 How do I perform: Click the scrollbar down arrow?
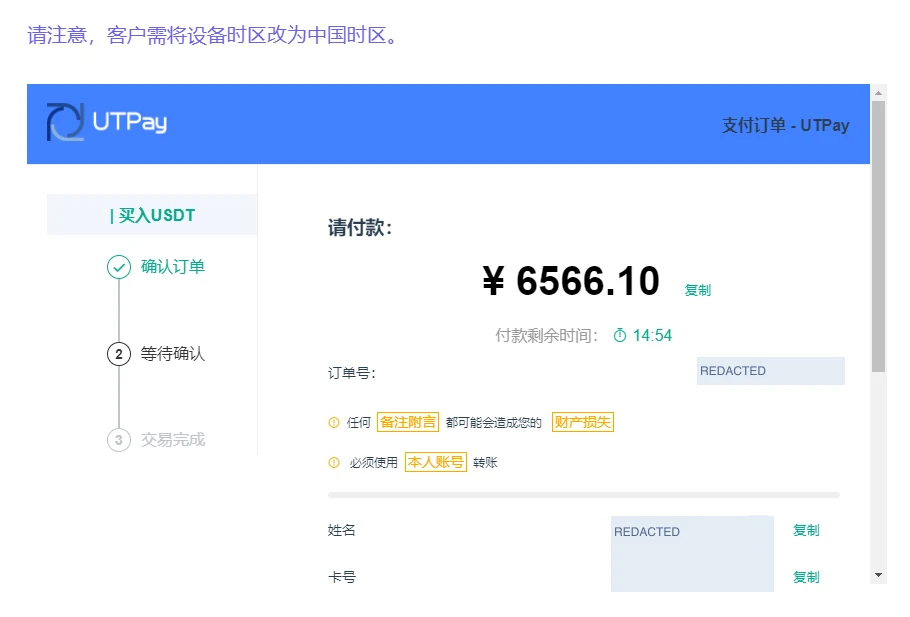[878, 575]
